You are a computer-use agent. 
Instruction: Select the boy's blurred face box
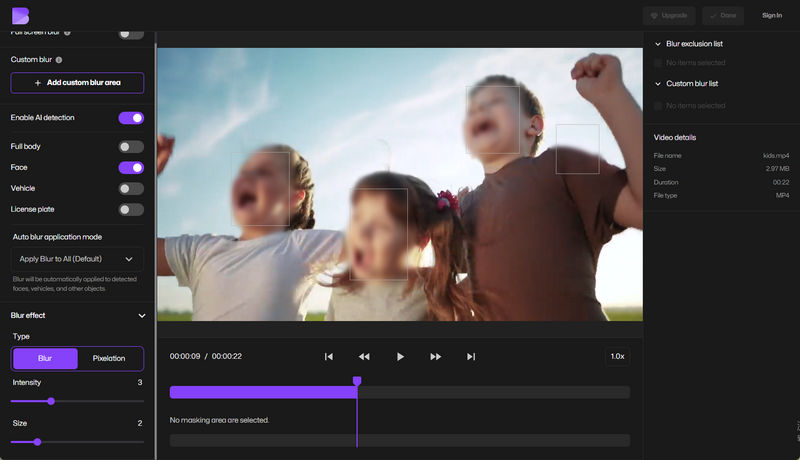tap(493, 120)
